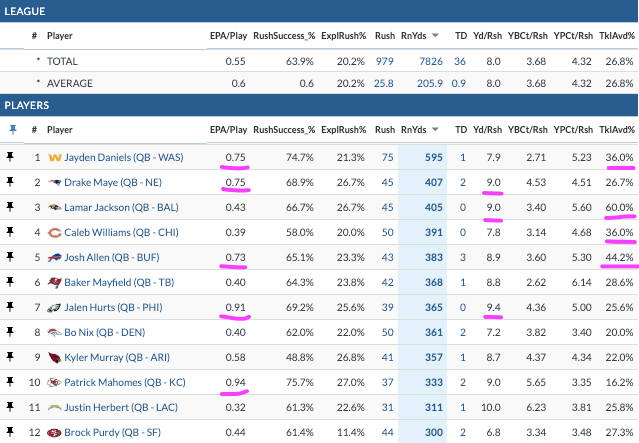Click the Commanders logo beside Jayden Daniels
This screenshot has height=443, width=639.
click(55, 157)
